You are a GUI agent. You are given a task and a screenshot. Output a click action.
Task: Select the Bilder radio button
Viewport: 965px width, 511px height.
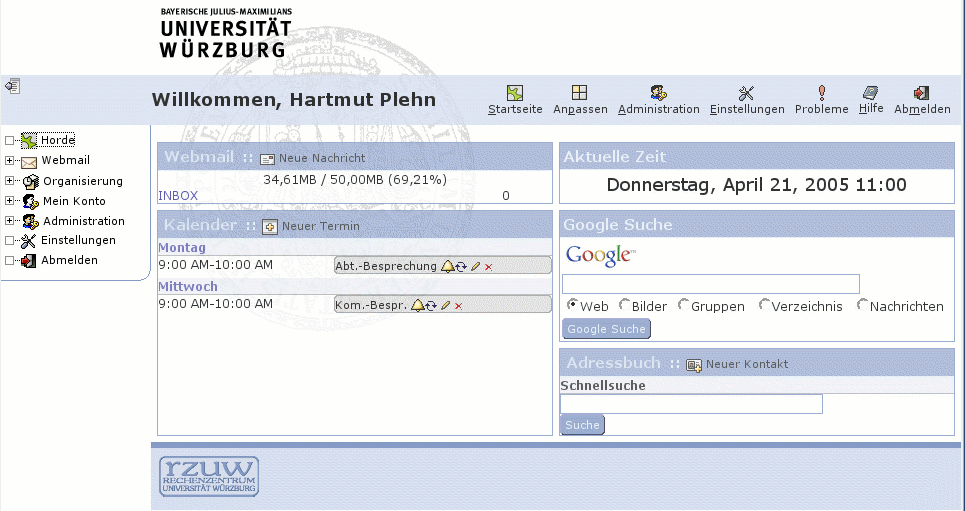tap(624, 305)
